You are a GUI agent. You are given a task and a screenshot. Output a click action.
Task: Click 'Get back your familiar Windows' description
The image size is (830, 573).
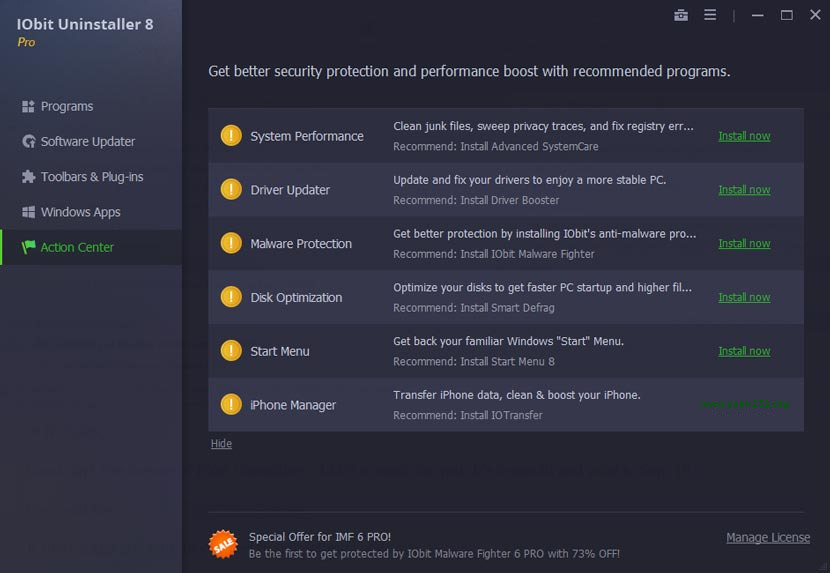click(508, 341)
